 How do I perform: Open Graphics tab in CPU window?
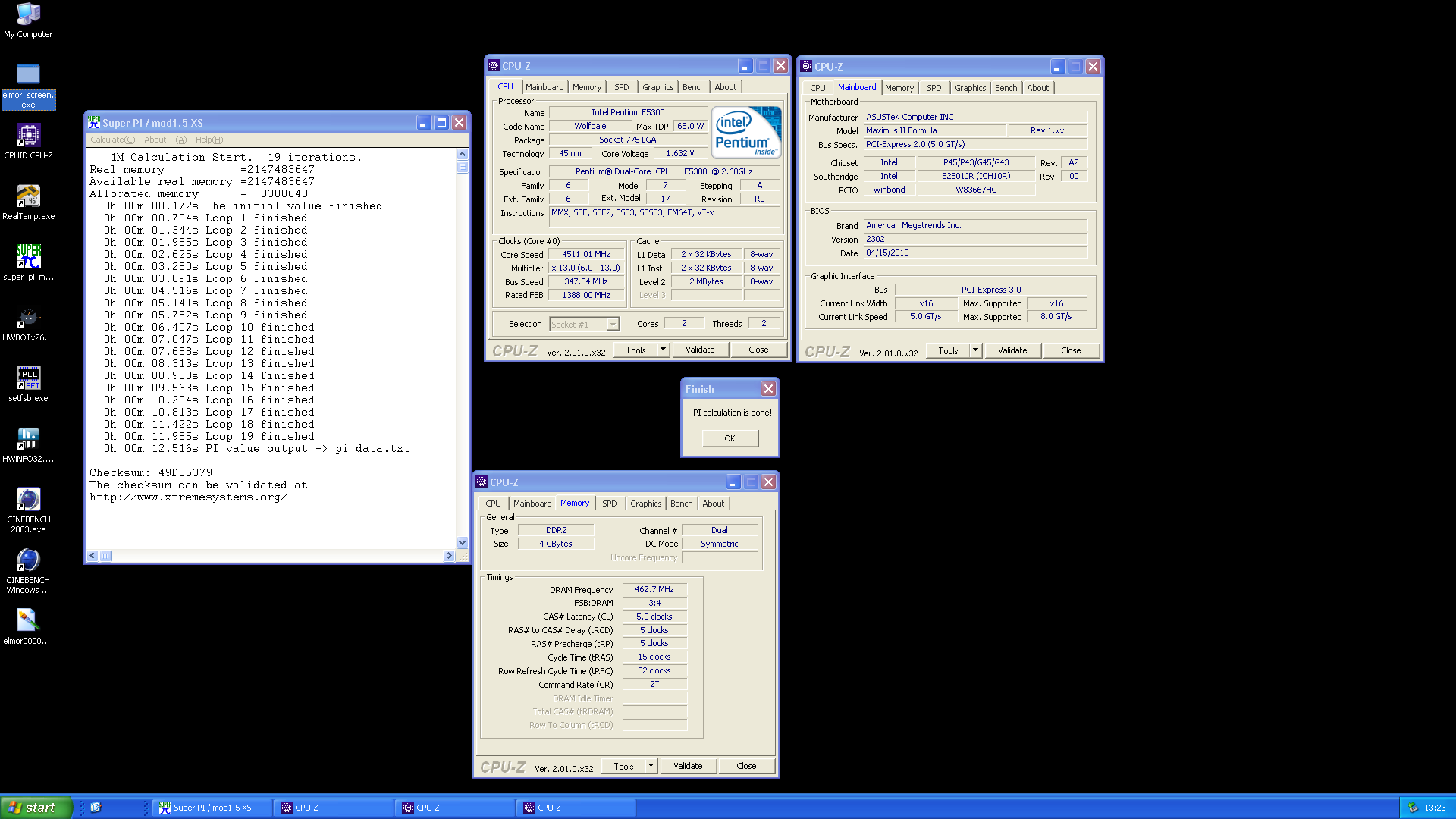(x=658, y=87)
